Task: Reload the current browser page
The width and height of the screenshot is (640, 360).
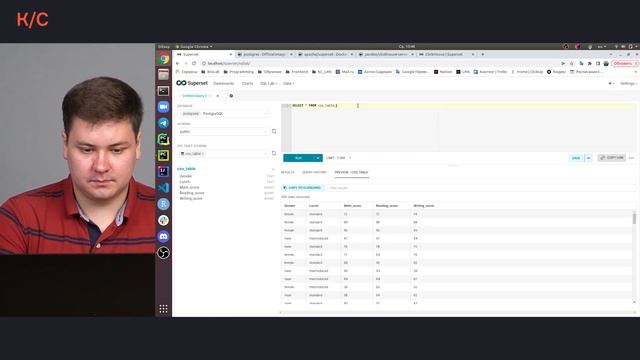Action: point(194,63)
